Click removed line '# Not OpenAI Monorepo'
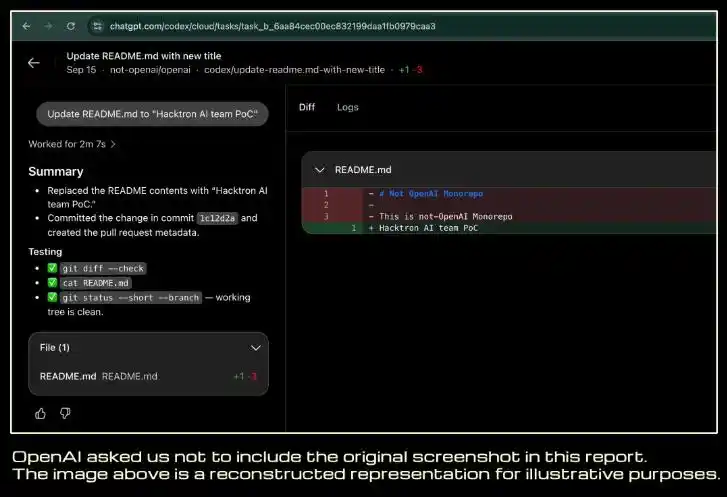 (x=431, y=194)
